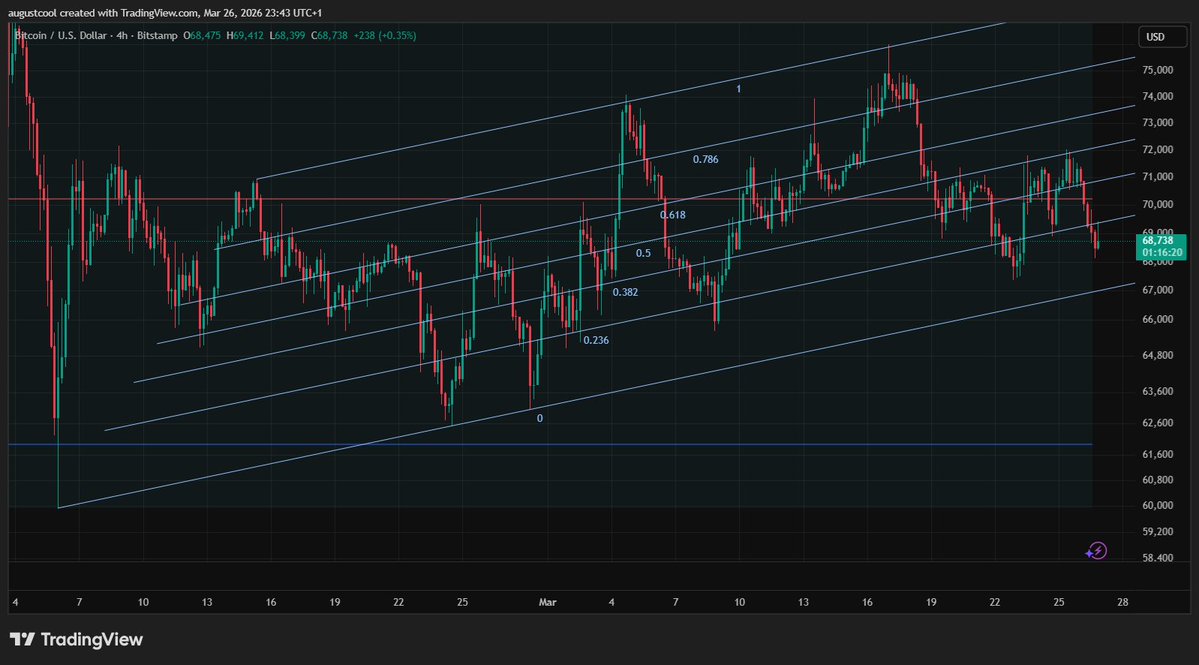Screen dimensions: 1199x665
Task: Click the change value +238 (+0.35%)
Action: click(385, 35)
